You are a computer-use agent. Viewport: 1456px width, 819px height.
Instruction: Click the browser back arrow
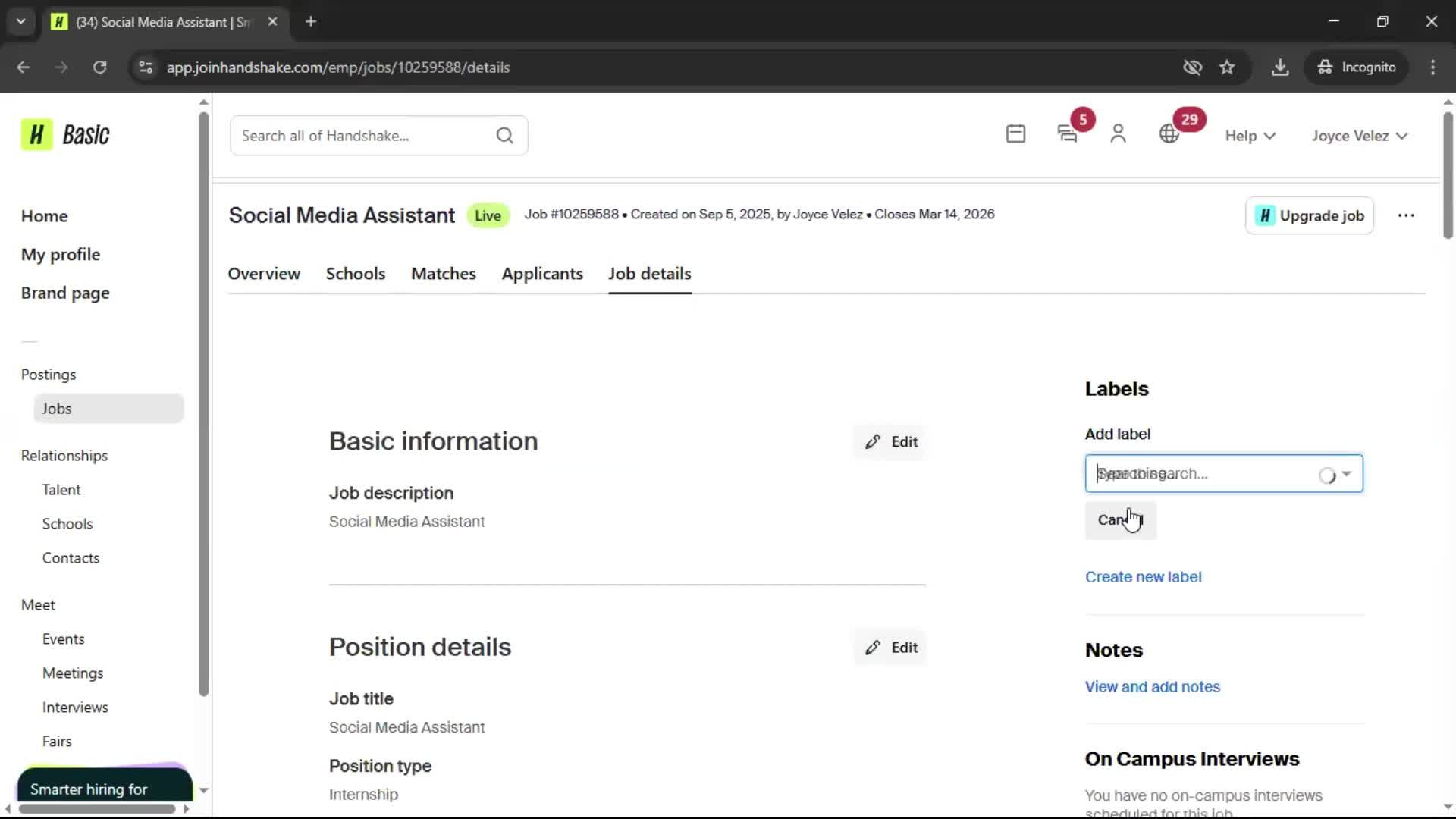tap(23, 67)
